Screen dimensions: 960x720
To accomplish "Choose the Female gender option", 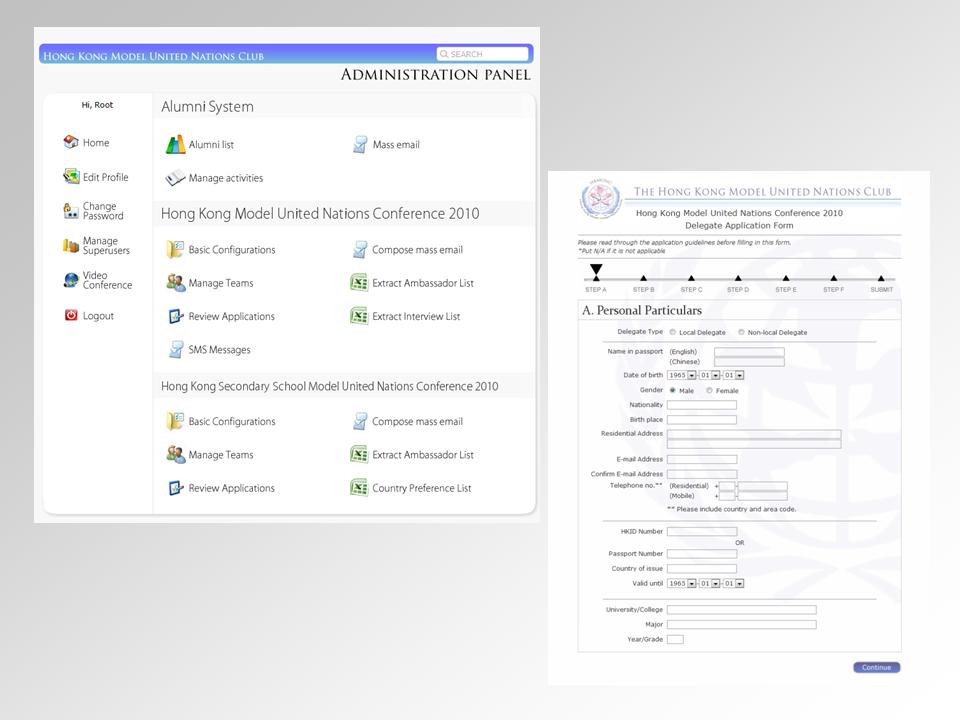I will coord(710,391).
